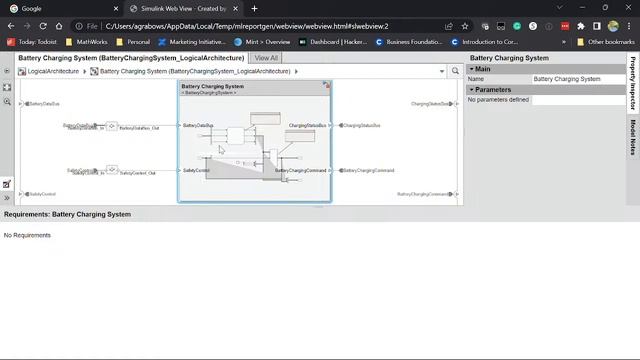
Task: Open the Chrome three-dot menu
Action: (629, 26)
